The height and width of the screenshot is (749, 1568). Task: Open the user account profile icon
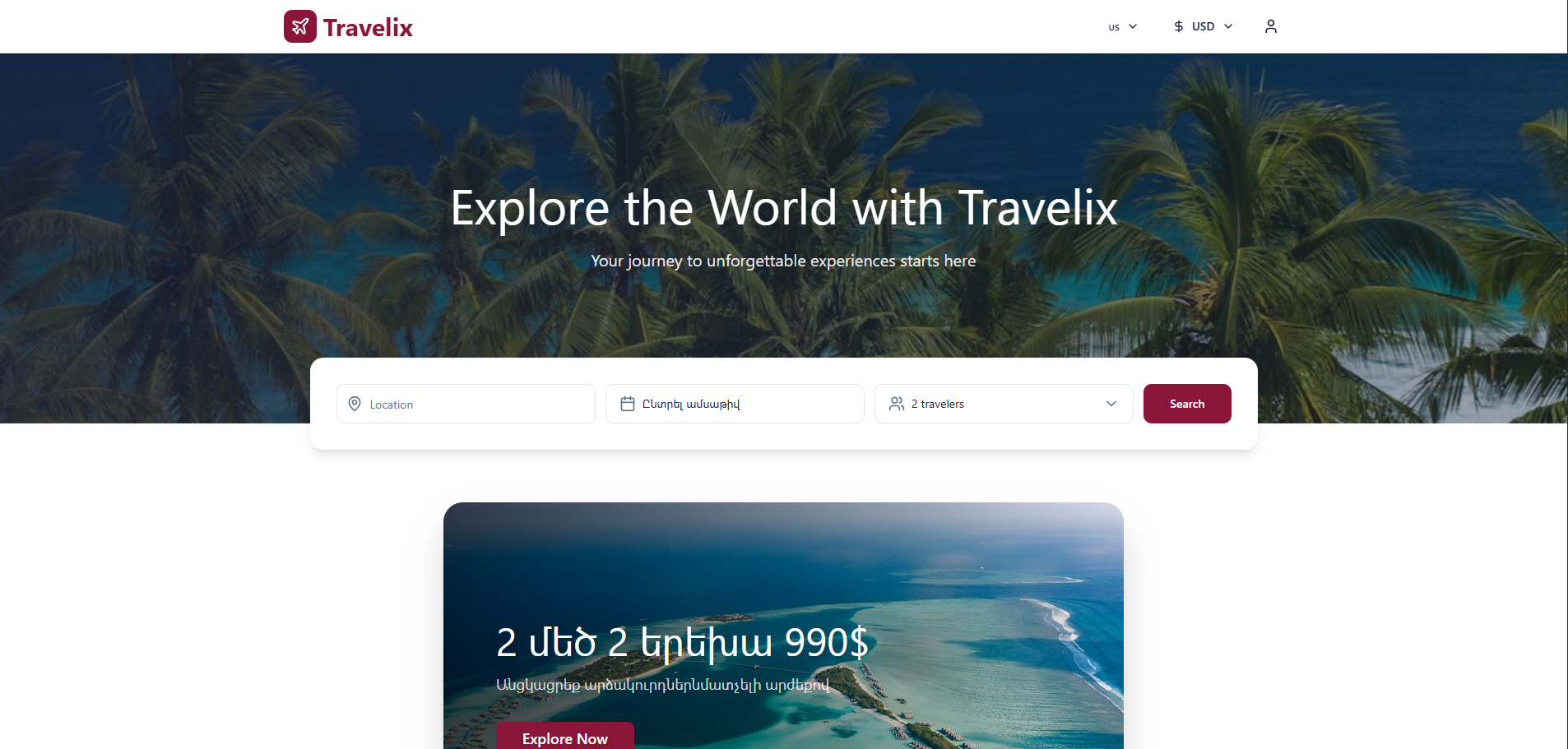pyautogui.click(x=1271, y=26)
